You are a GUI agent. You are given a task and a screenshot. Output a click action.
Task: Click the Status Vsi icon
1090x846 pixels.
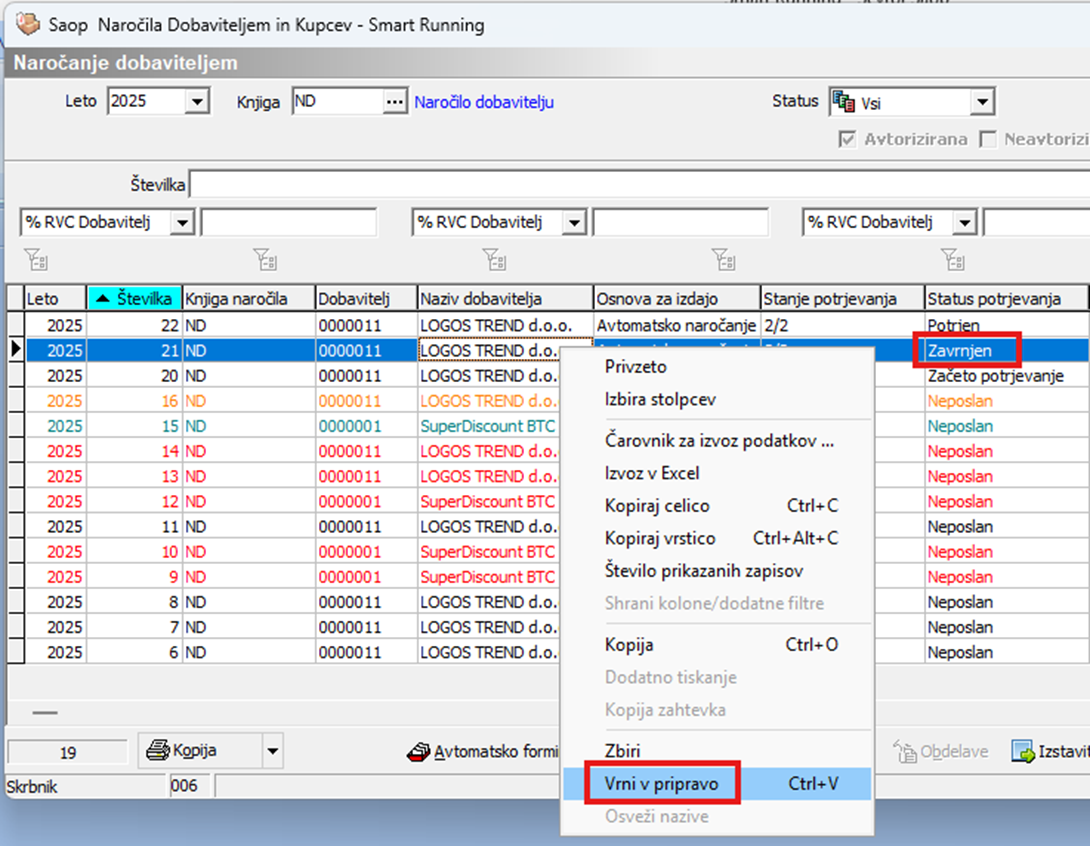(844, 102)
